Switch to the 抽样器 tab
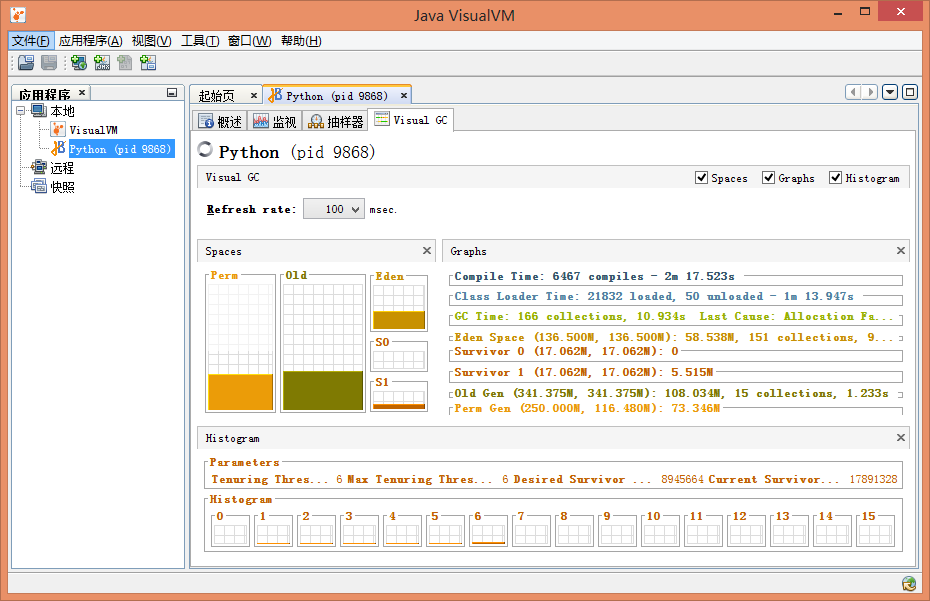The height and width of the screenshot is (601, 930). point(336,121)
